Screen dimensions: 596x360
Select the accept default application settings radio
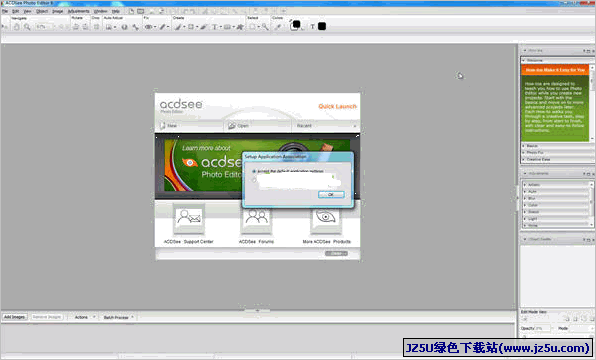[x=254, y=171]
